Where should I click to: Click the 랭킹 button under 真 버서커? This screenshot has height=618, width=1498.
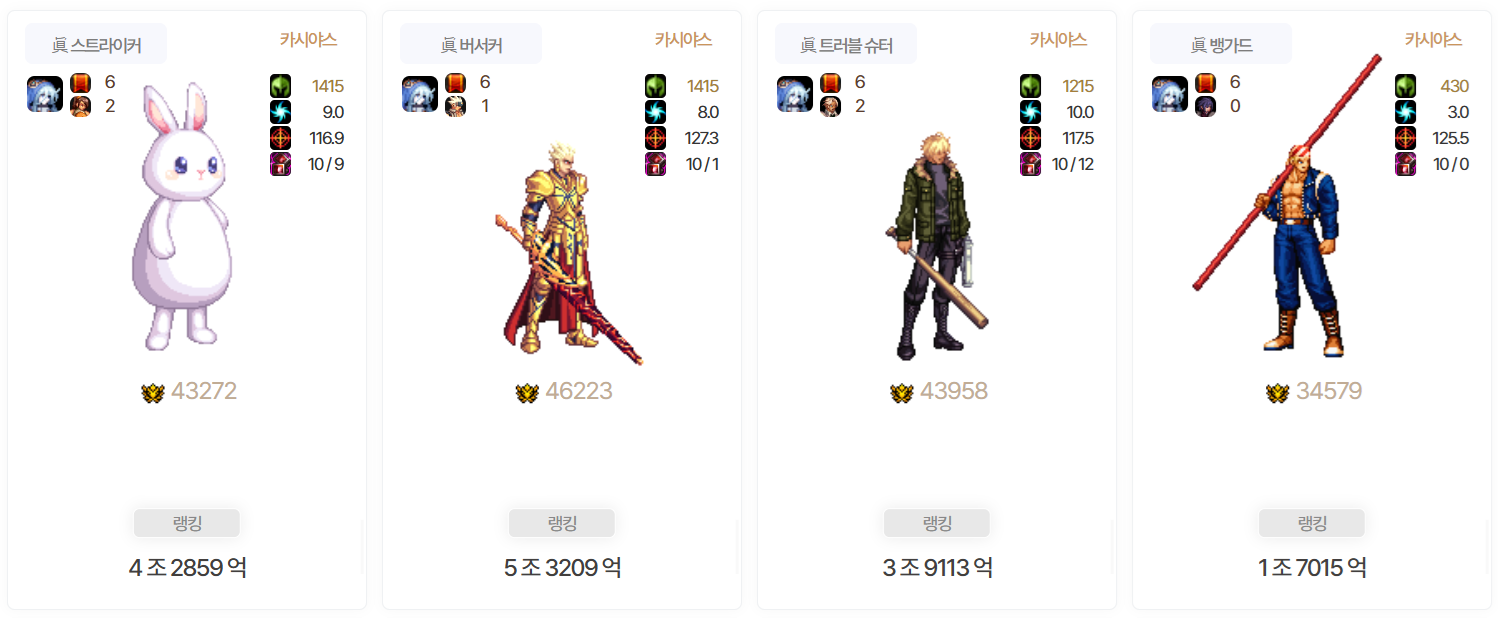point(562,524)
